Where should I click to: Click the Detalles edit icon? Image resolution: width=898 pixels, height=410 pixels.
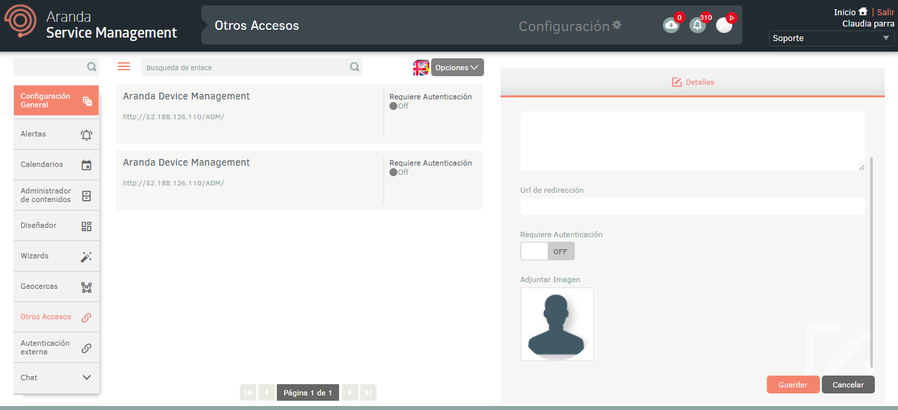point(676,82)
